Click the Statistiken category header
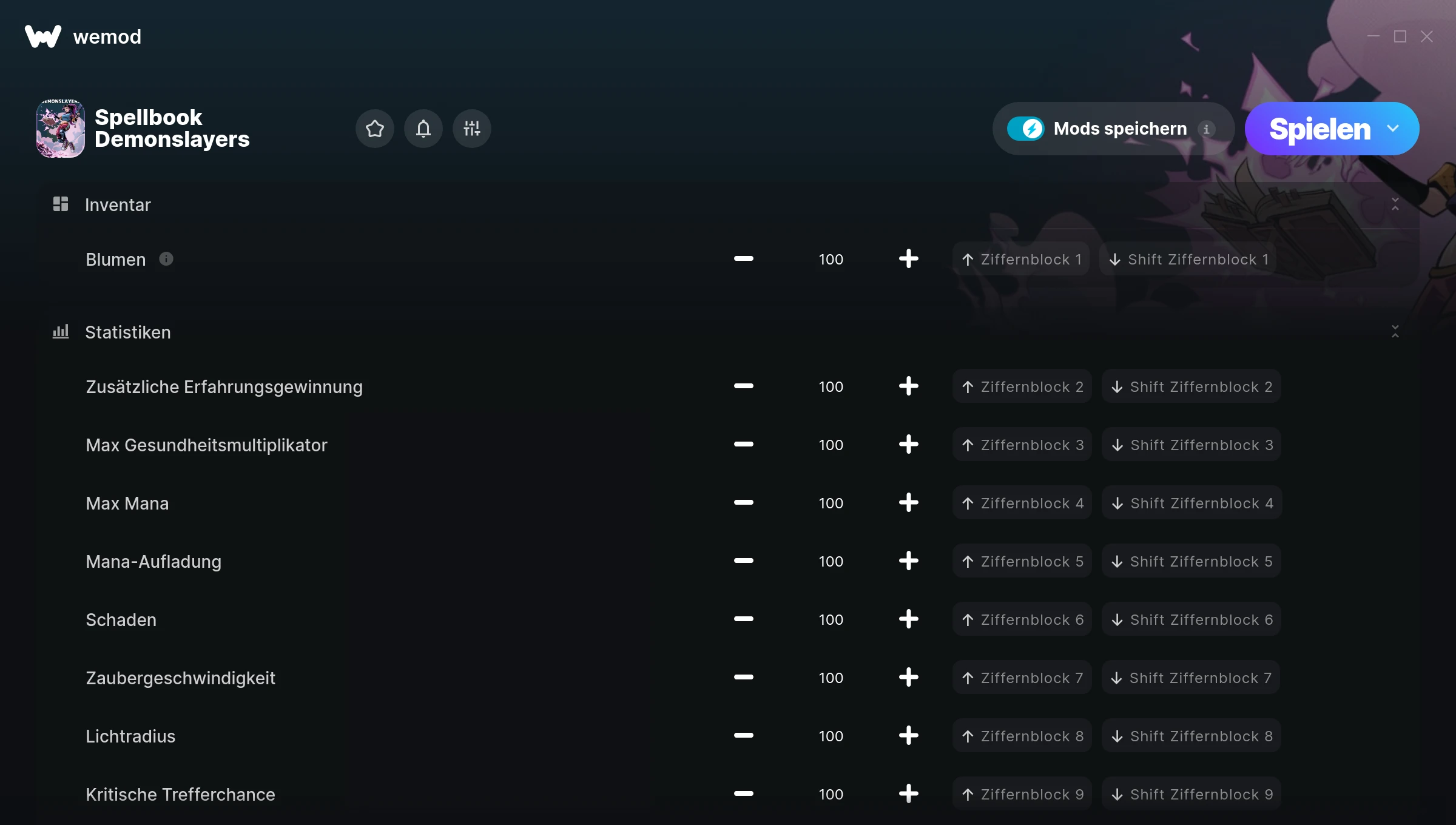The width and height of the screenshot is (1456, 825). tap(127, 332)
